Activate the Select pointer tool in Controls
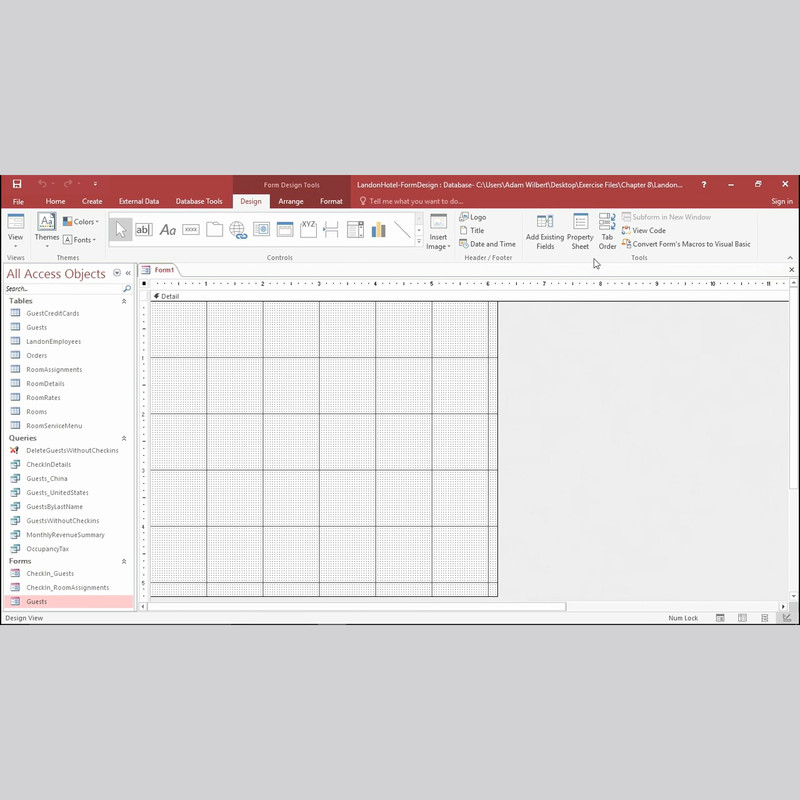This screenshot has height=800, width=800. 120,230
